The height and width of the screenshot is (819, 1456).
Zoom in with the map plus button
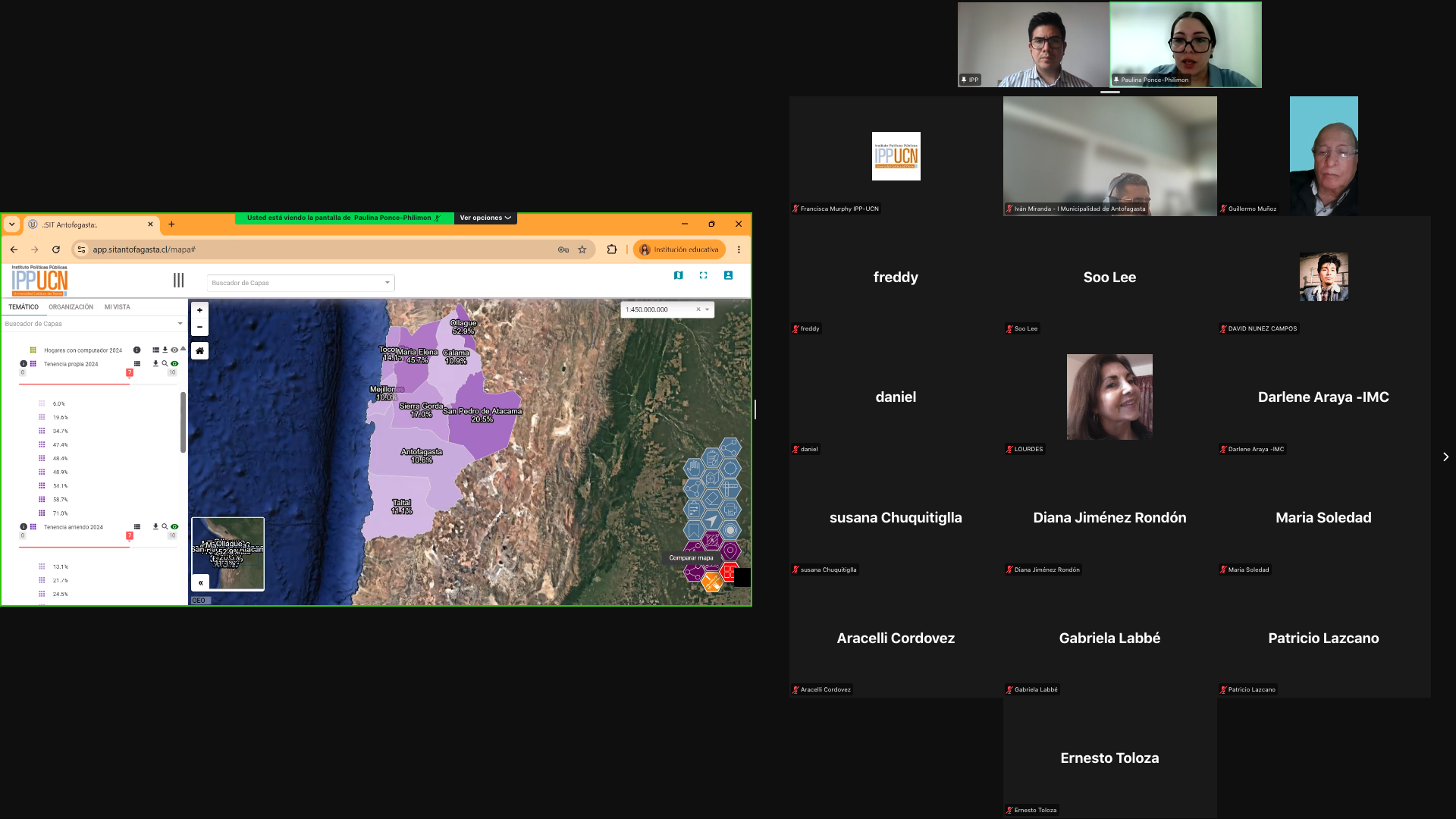point(199,310)
